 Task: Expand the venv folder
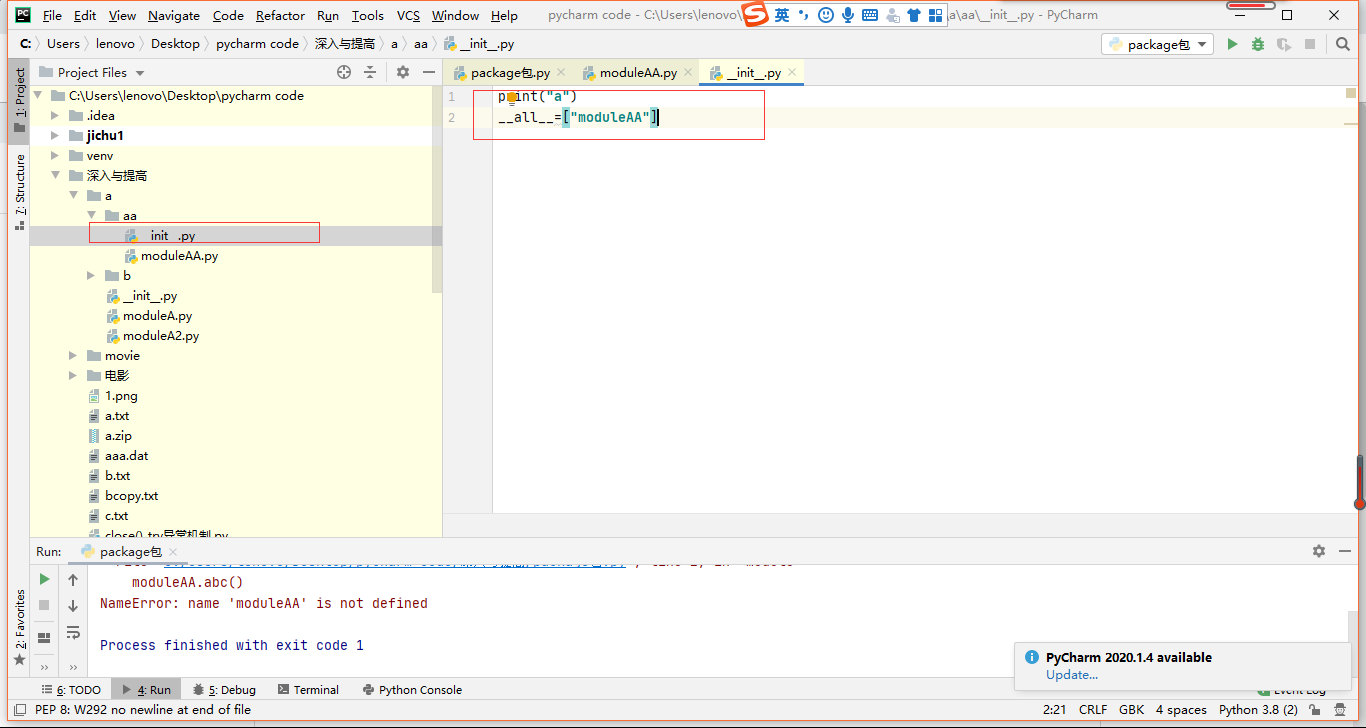pos(56,156)
